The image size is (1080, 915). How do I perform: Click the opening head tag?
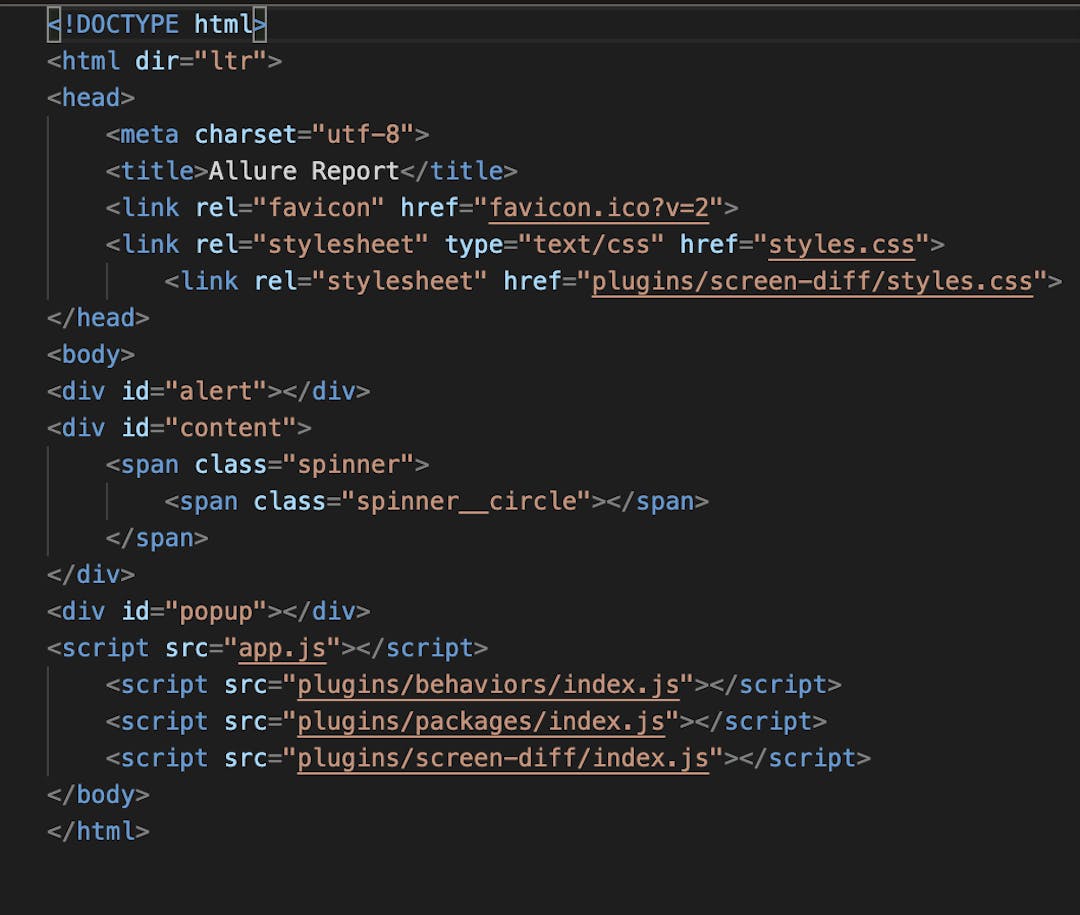tap(91, 97)
